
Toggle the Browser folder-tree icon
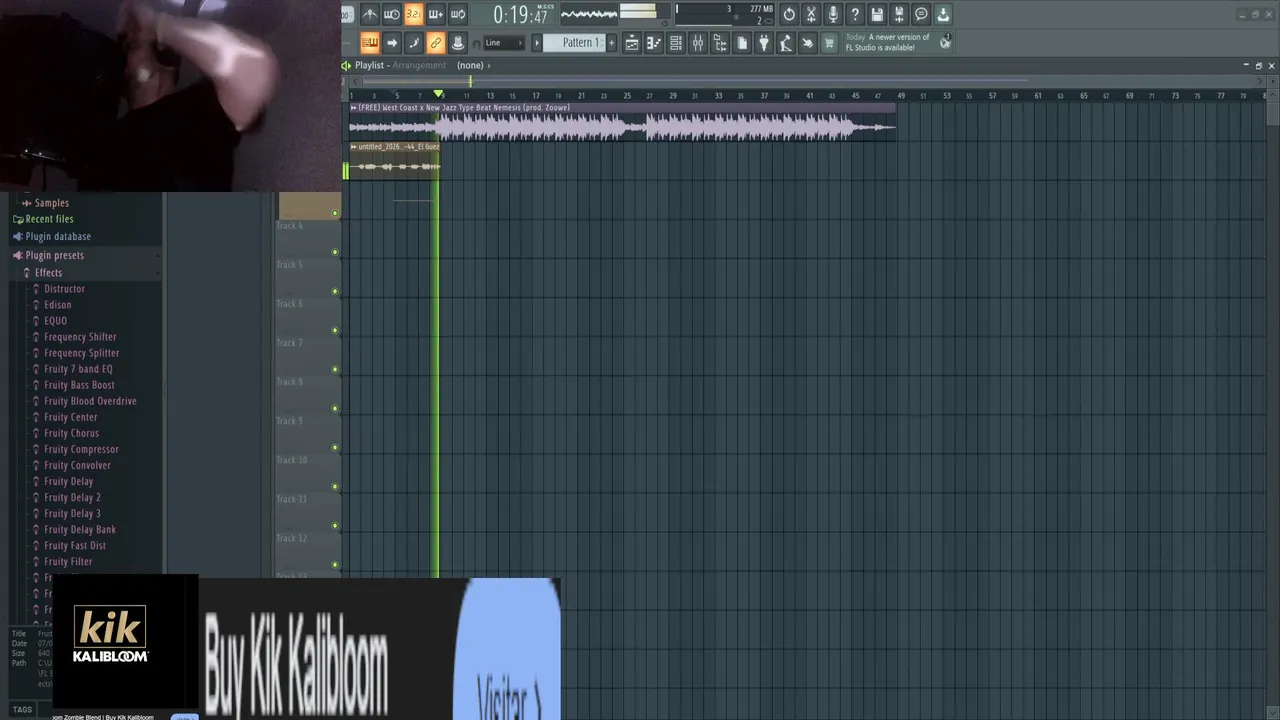[720, 42]
